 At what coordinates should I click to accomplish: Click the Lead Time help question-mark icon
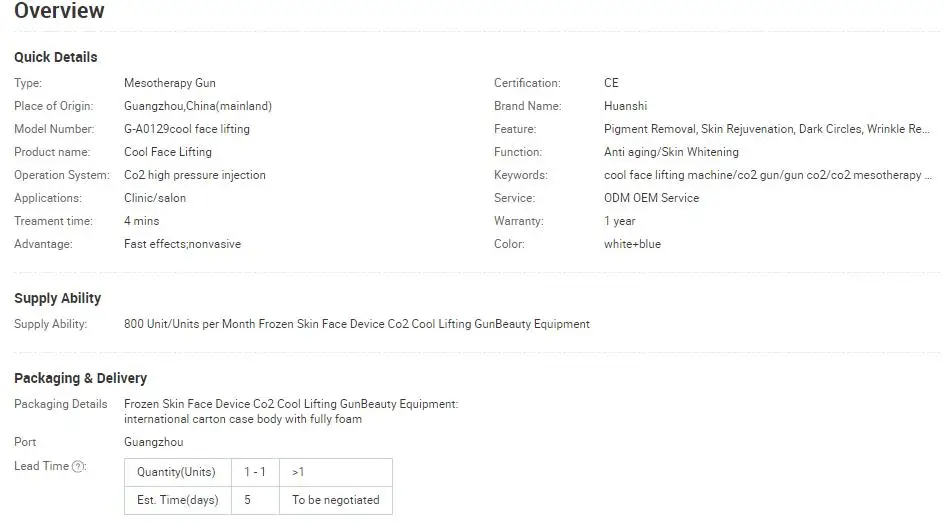[x=77, y=467]
